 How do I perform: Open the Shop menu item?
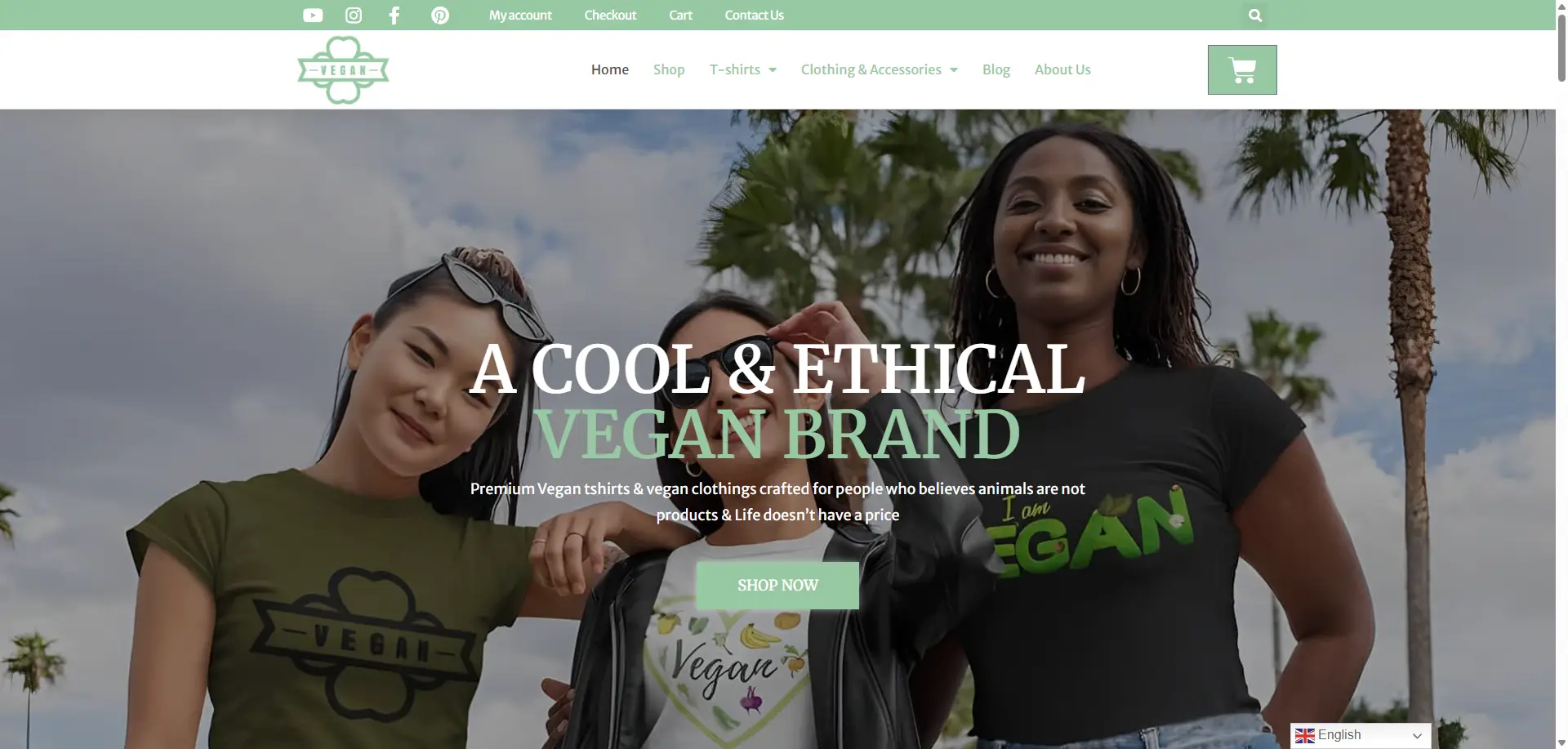(x=669, y=69)
